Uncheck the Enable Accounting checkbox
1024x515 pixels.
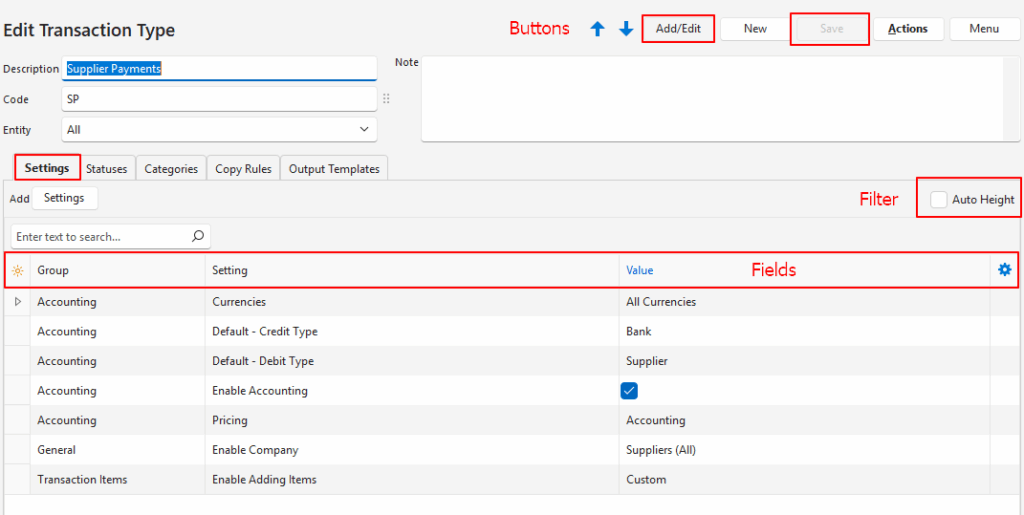[x=629, y=391]
